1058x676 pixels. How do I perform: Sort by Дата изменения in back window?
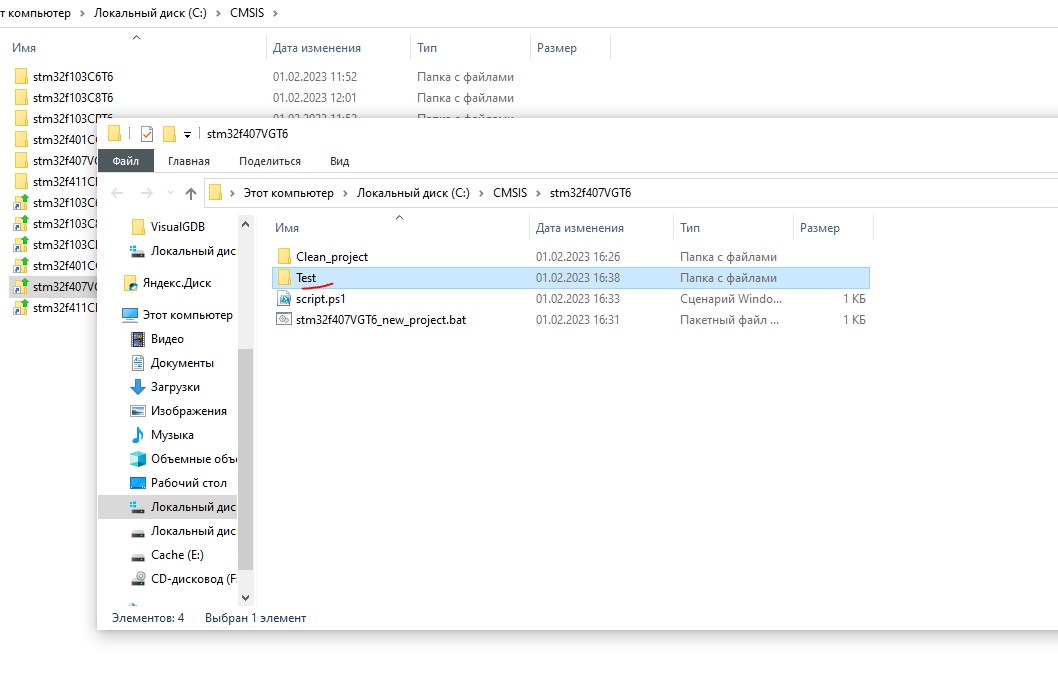pos(338,48)
